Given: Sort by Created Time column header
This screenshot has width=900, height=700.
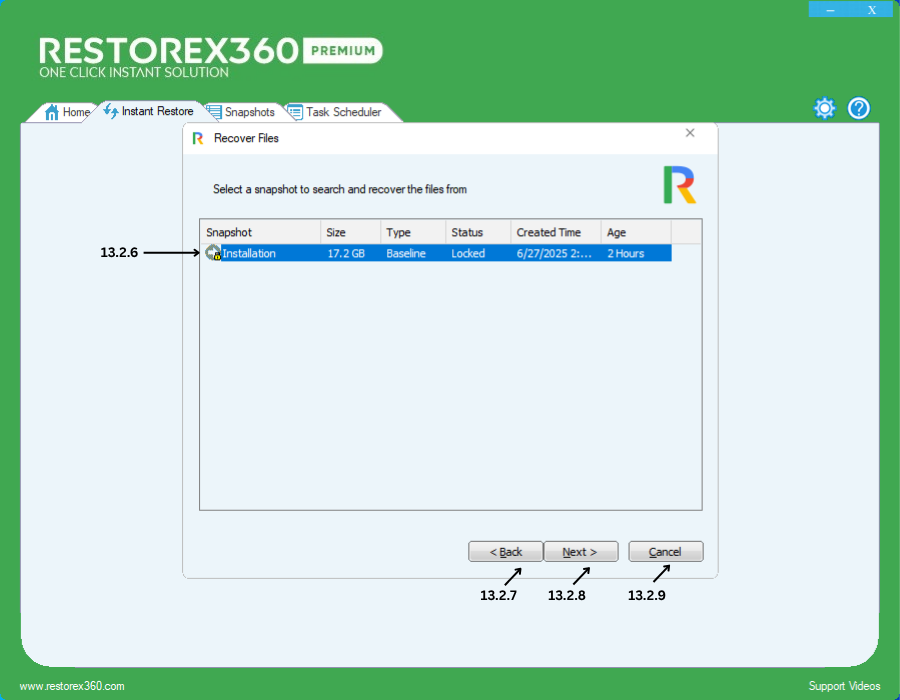Looking at the screenshot, I should coord(555,232).
